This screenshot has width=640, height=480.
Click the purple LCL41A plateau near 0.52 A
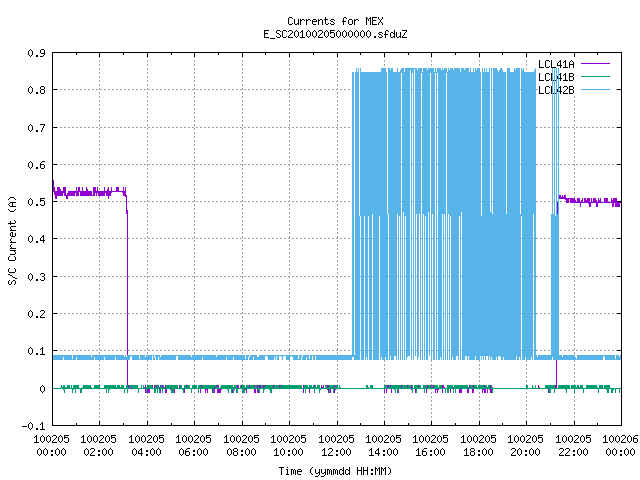point(90,192)
